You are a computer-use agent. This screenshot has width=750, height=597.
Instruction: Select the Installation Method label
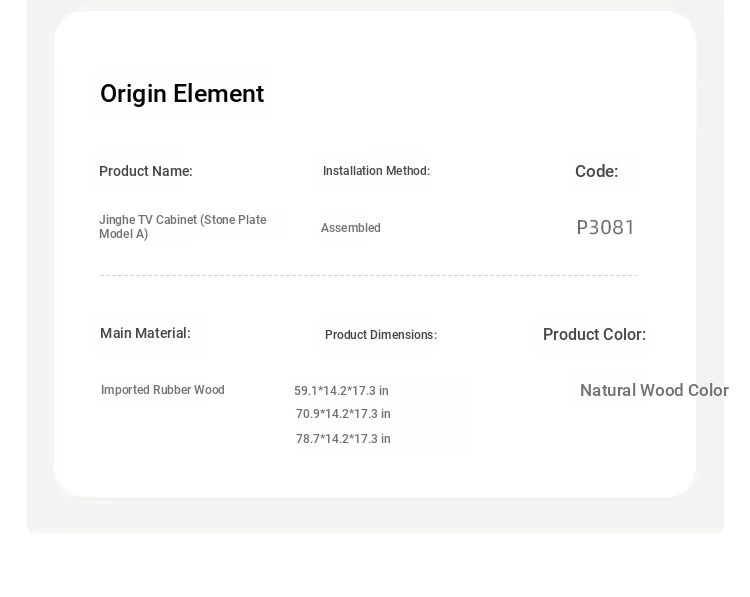coord(376,171)
